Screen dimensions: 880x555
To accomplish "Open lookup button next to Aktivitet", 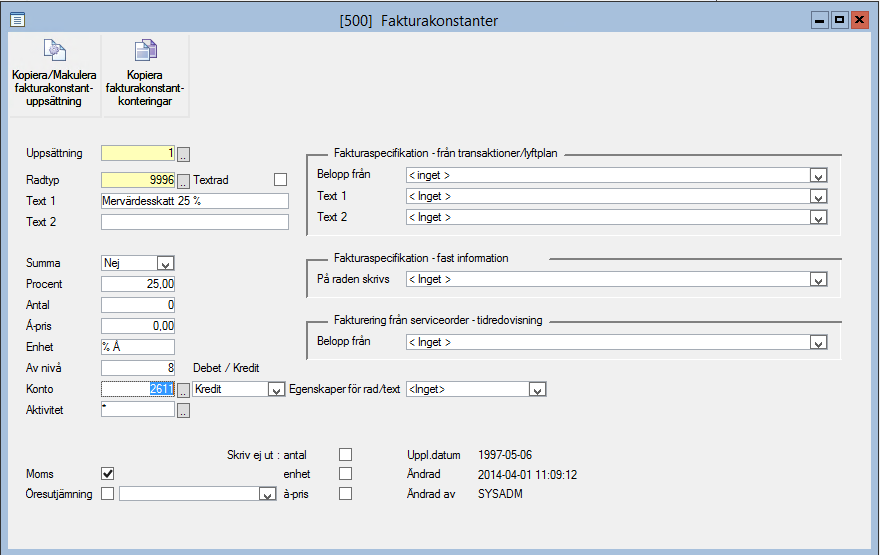I will 184,411.
